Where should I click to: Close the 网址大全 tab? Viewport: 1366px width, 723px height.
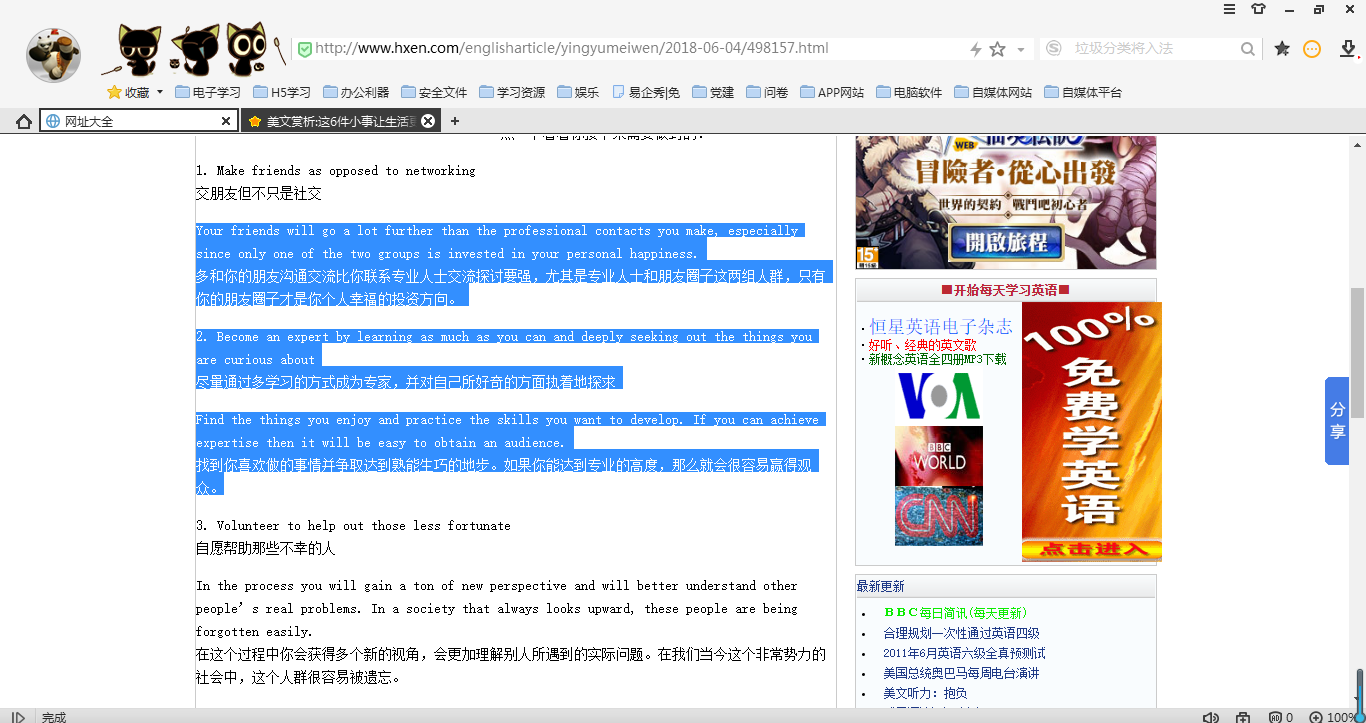pos(226,121)
